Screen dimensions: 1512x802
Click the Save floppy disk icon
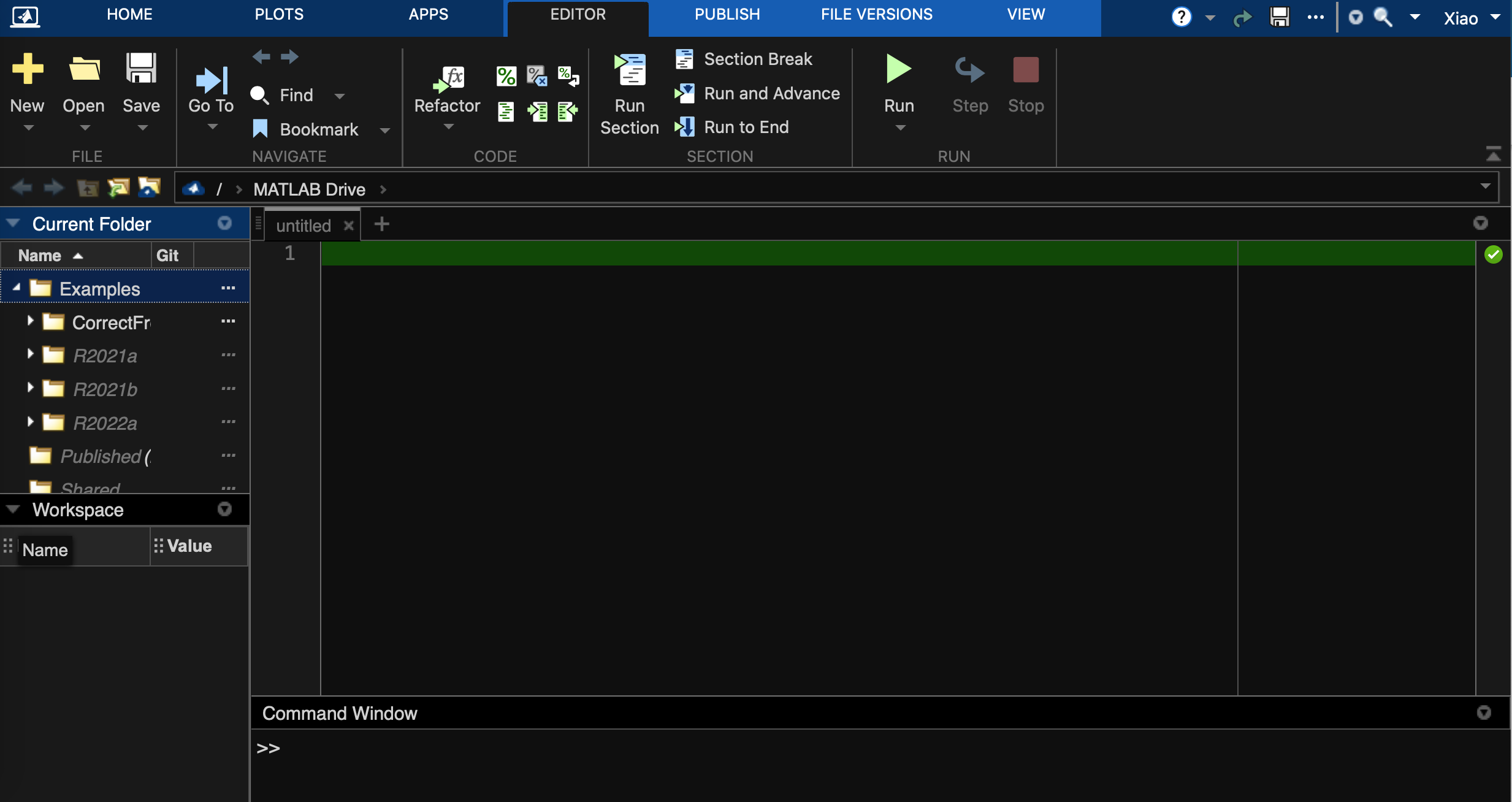141,68
